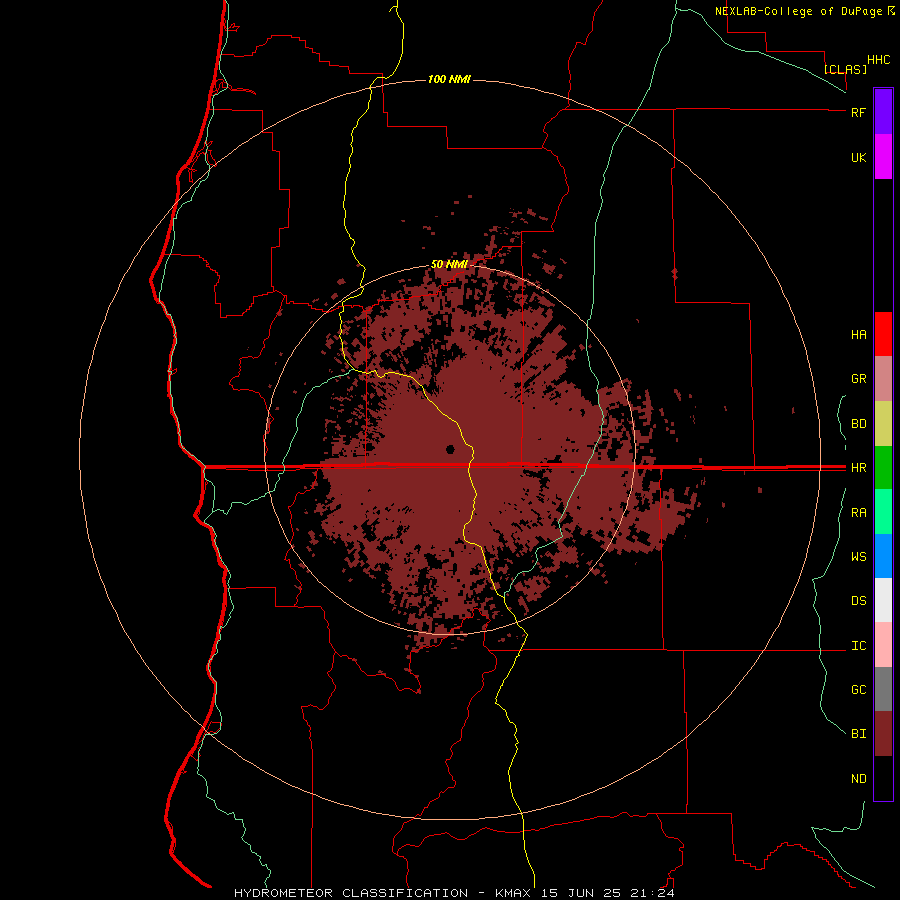900x900 pixels.
Task: Click the WS legend label
Action: pos(858,557)
